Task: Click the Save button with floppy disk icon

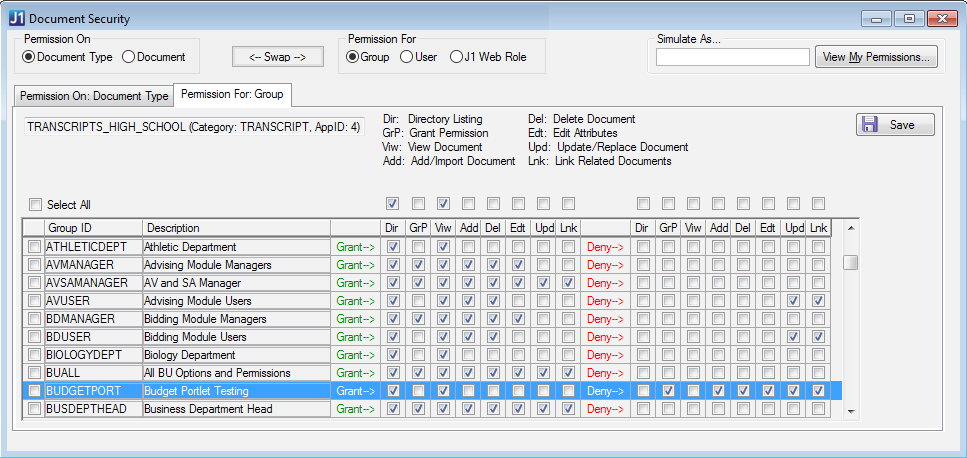Action: tap(895, 125)
